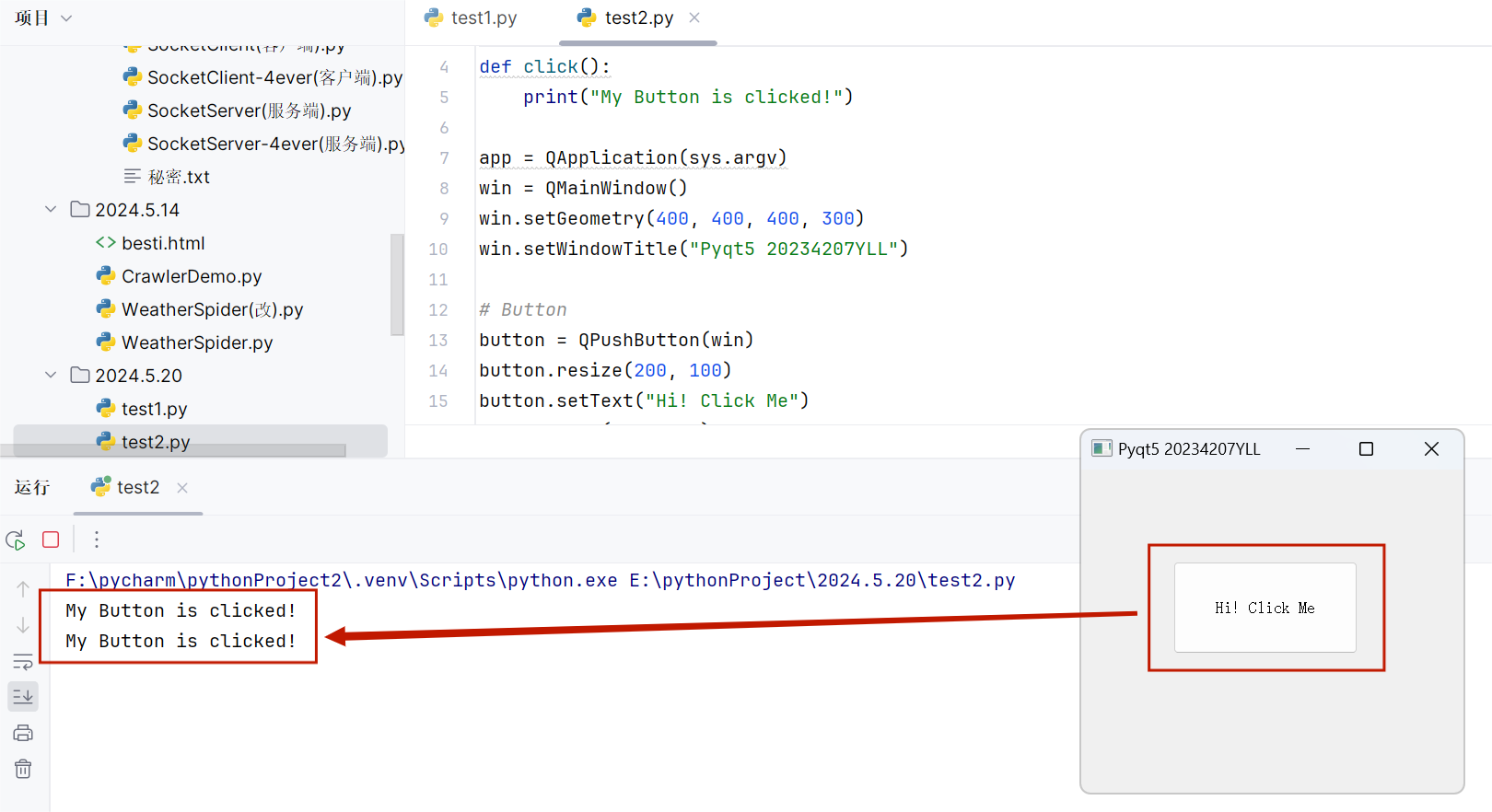Viewport: 1492px width, 812px height.
Task: Toggle scroll to end in console
Action: [x=23, y=697]
